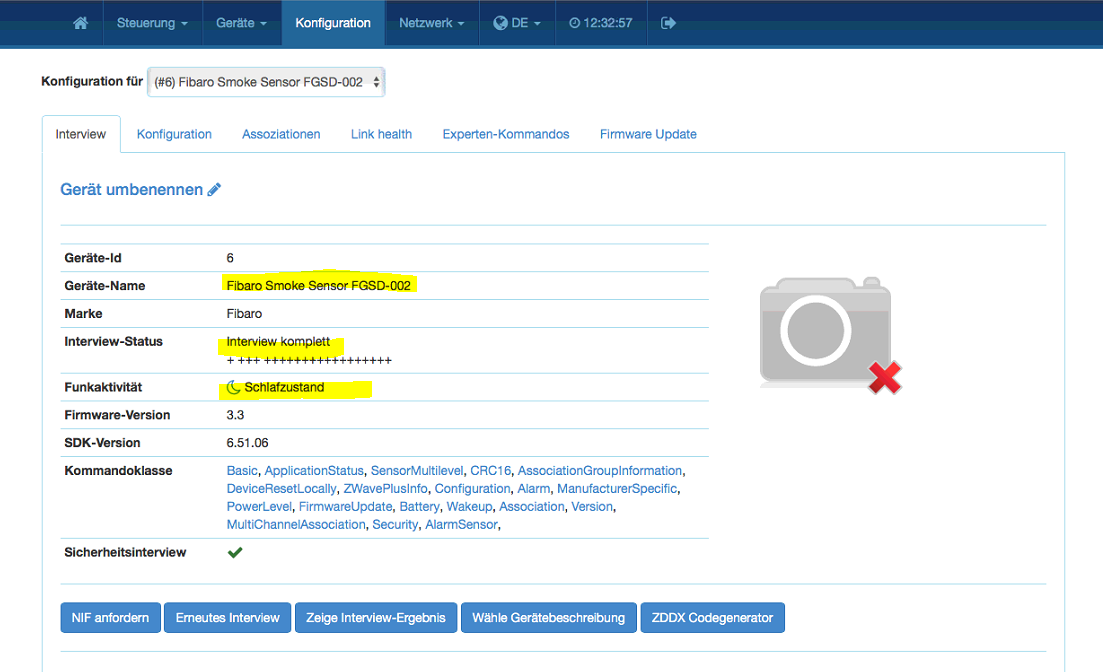Image resolution: width=1103 pixels, height=672 pixels.
Task: Open the AlarmSensor command class link
Action: point(461,525)
